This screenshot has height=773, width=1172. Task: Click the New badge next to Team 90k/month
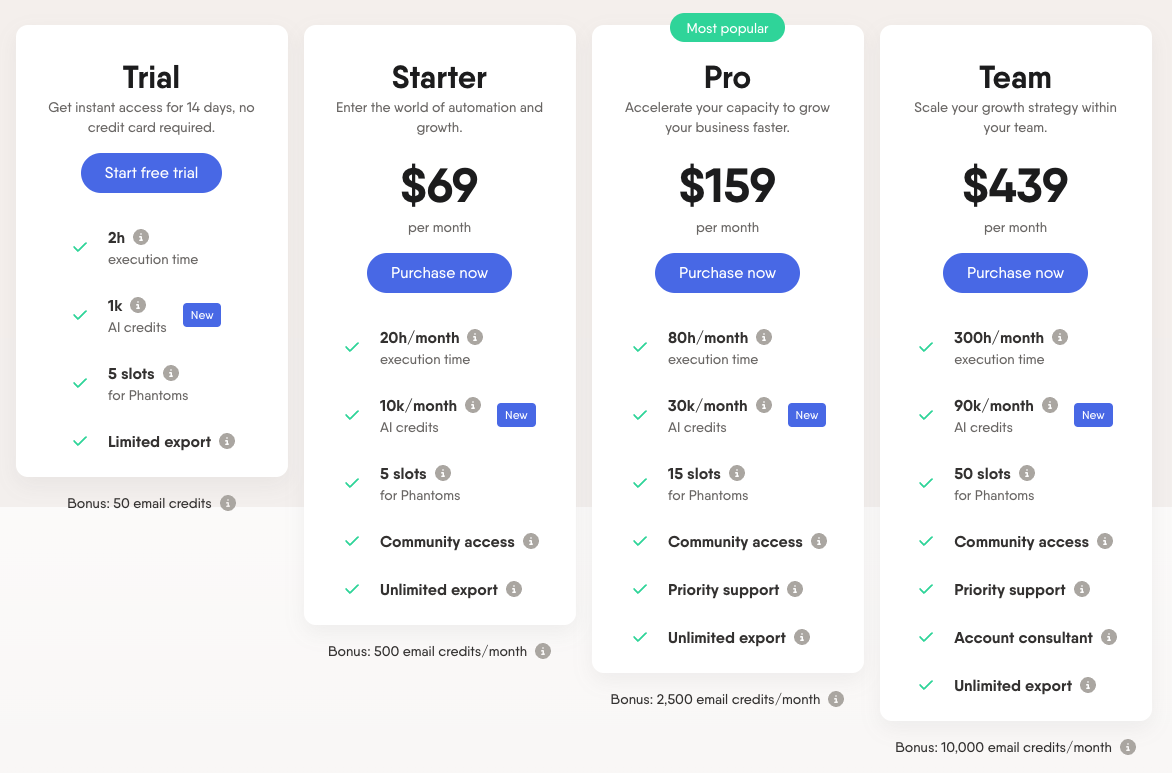[x=1093, y=415]
